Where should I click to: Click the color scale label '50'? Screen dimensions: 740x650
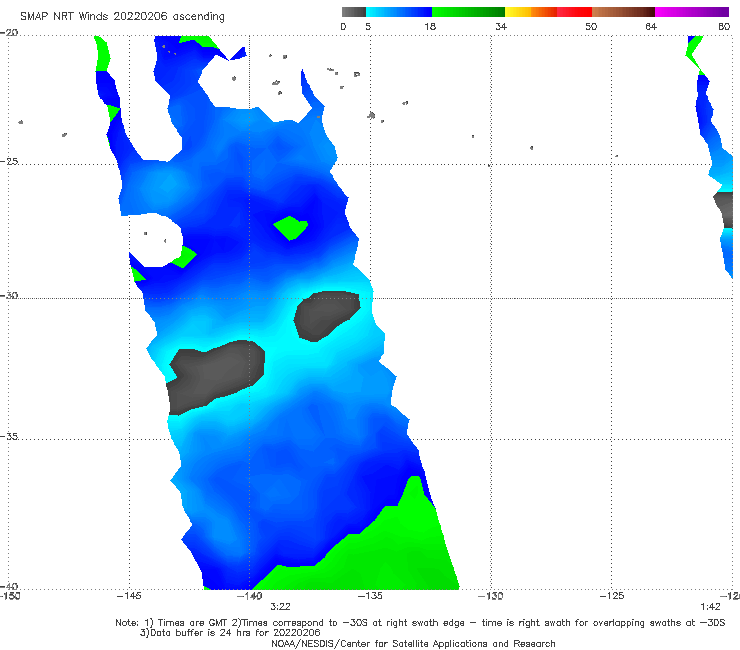[591, 26]
